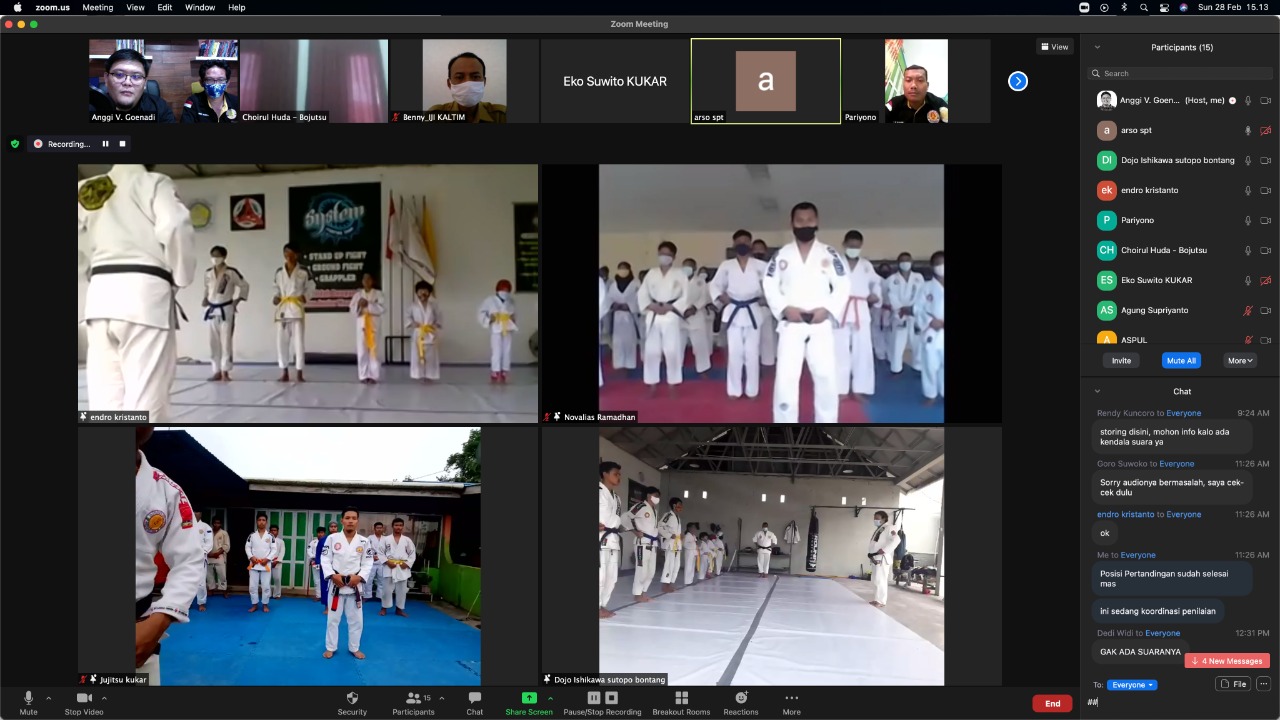Open the Meeting menu in menu bar
The image size is (1280, 720).
(x=97, y=7)
